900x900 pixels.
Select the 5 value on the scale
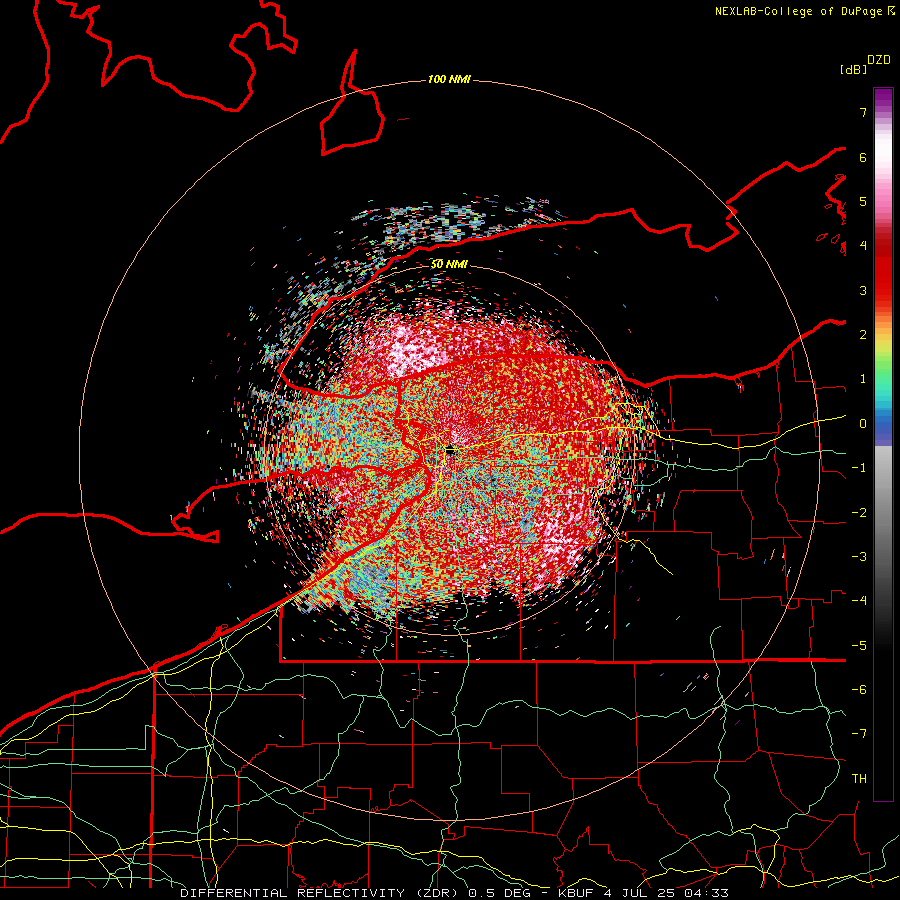click(863, 201)
